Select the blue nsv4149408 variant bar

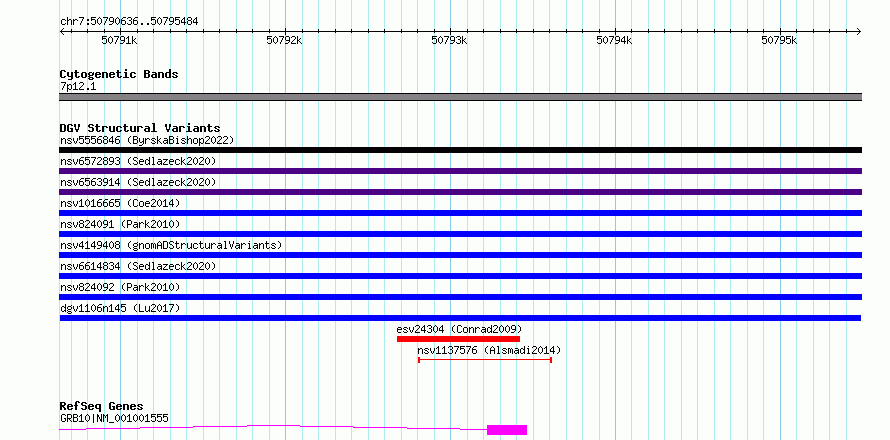pyautogui.click(x=460, y=255)
